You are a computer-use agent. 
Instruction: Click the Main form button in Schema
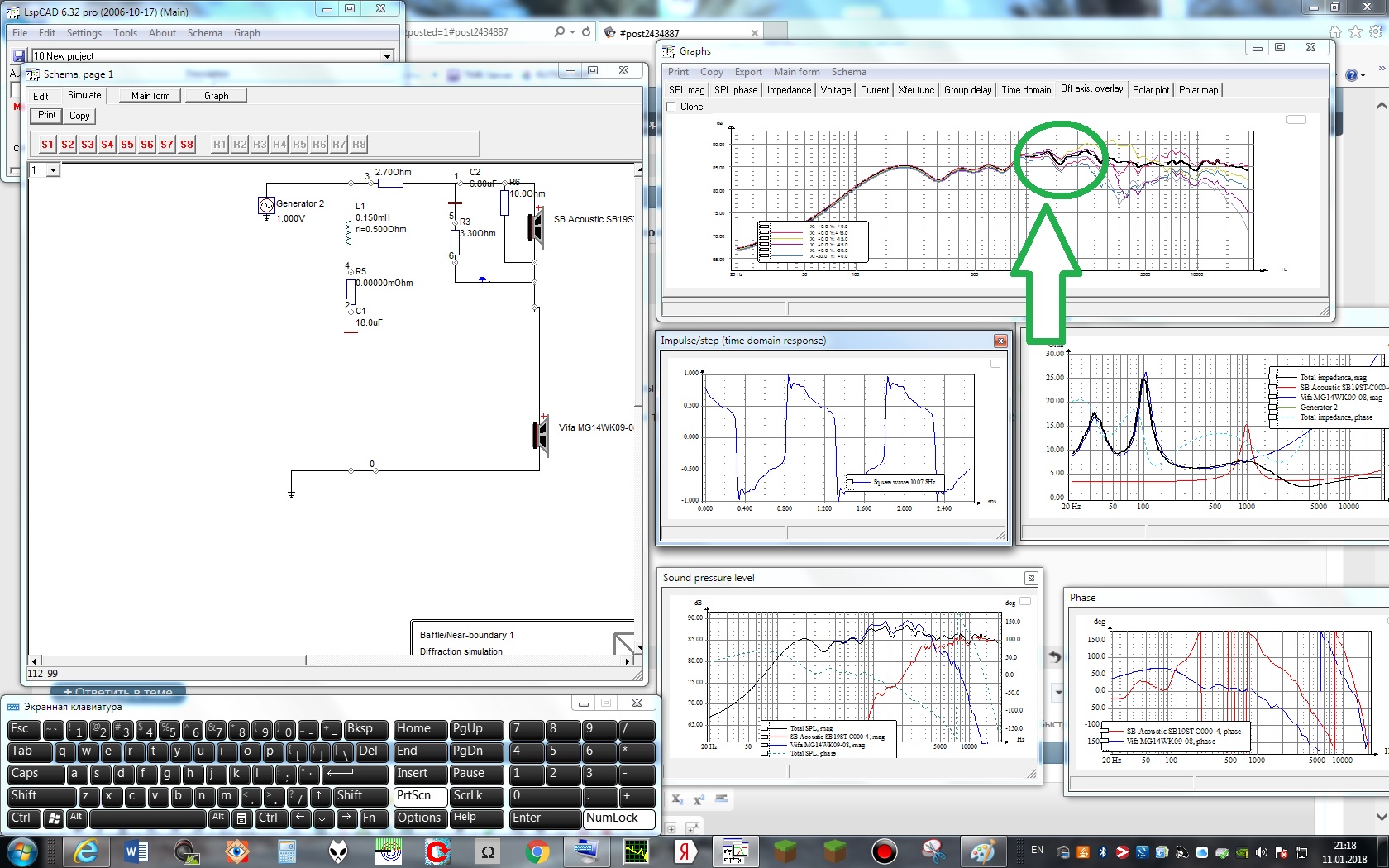(x=150, y=96)
